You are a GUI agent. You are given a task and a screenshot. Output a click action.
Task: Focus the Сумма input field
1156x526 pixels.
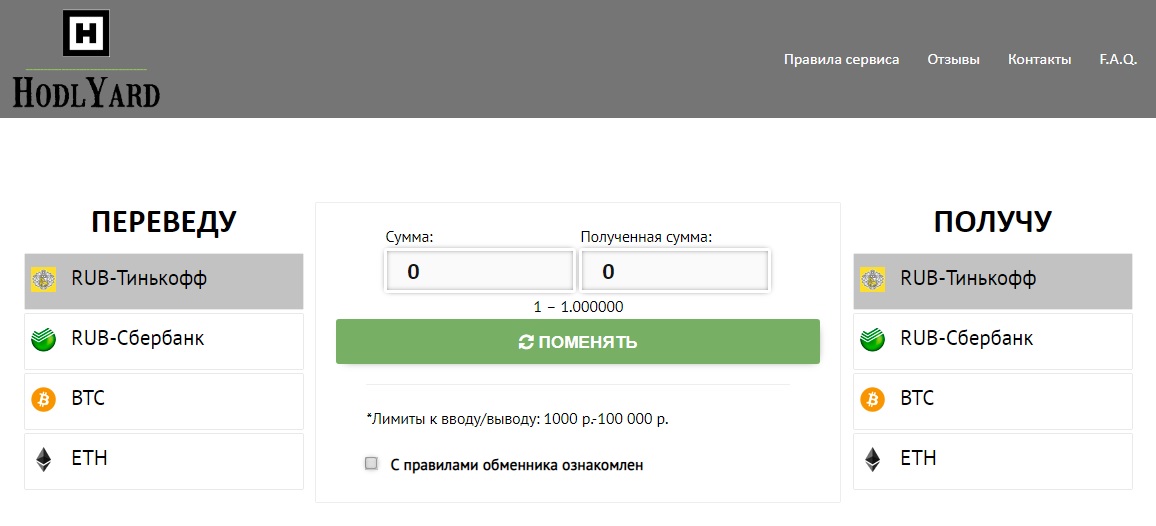(479, 271)
